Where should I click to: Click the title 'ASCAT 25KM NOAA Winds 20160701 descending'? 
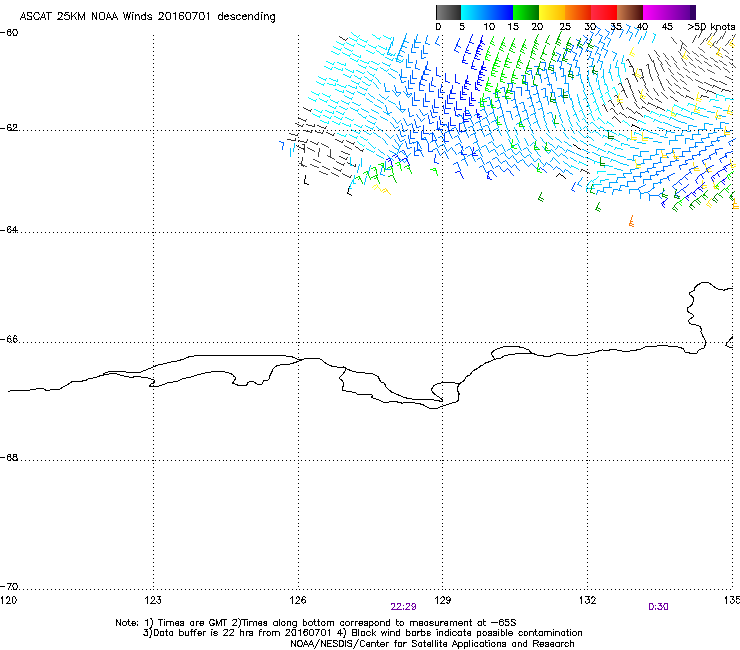click(x=147, y=17)
